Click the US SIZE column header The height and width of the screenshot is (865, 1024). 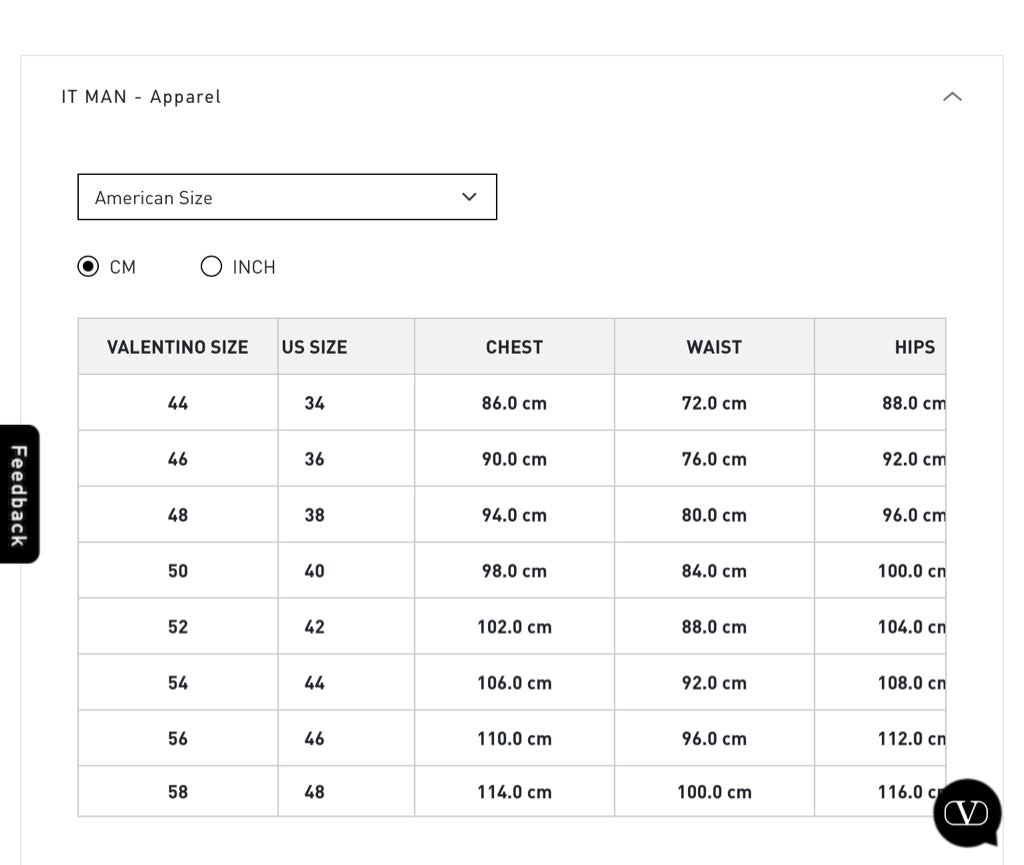314,347
